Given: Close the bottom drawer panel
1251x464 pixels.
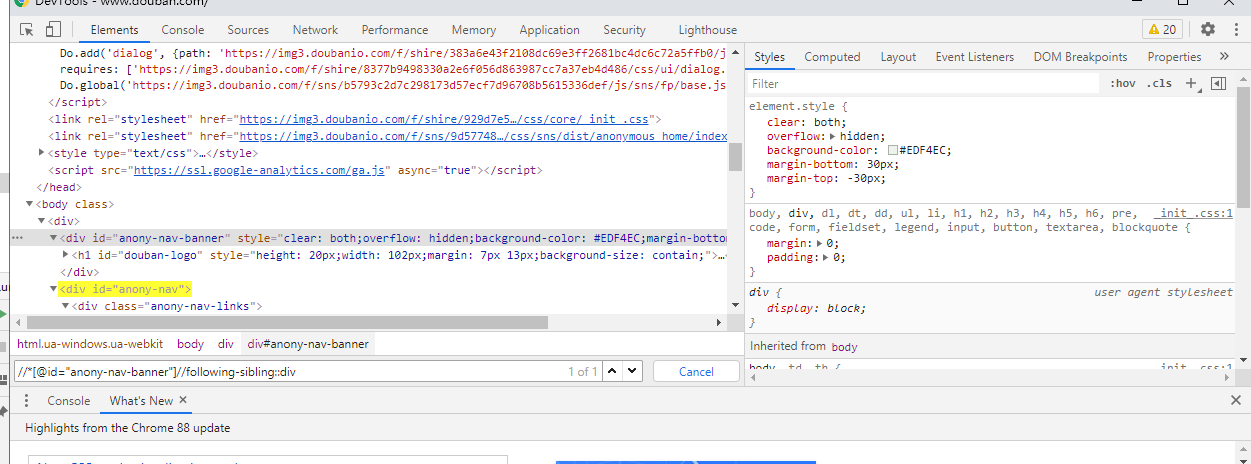Looking at the screenshot, I should click(1236, 400).
